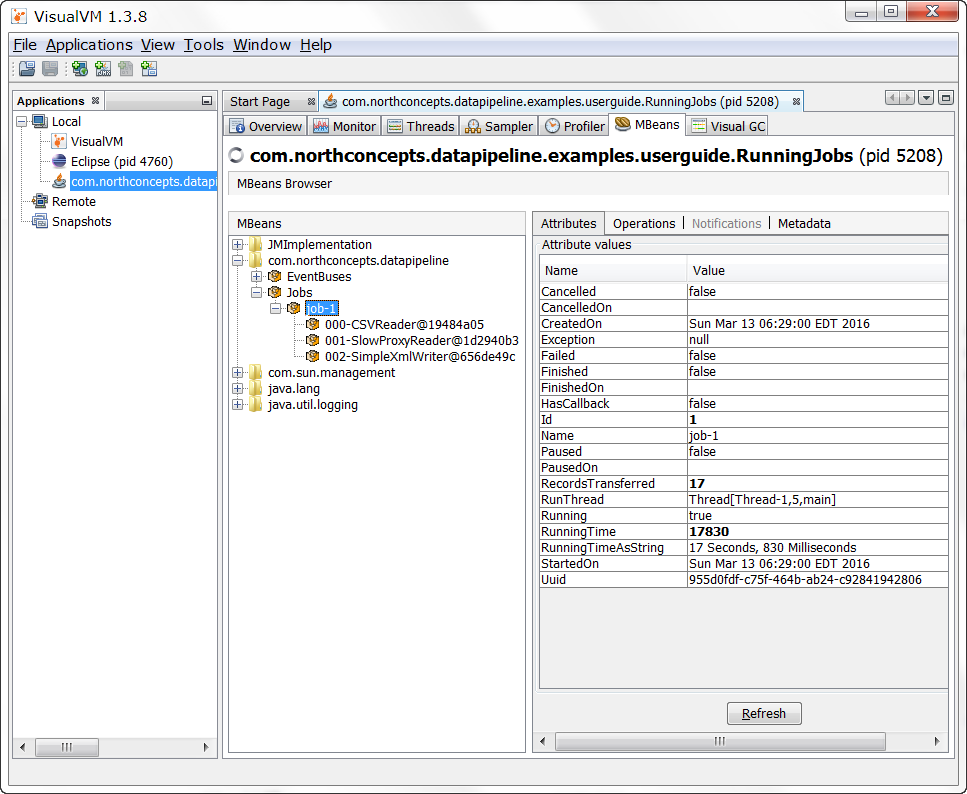Open the View menu

[x=158, y=45]
